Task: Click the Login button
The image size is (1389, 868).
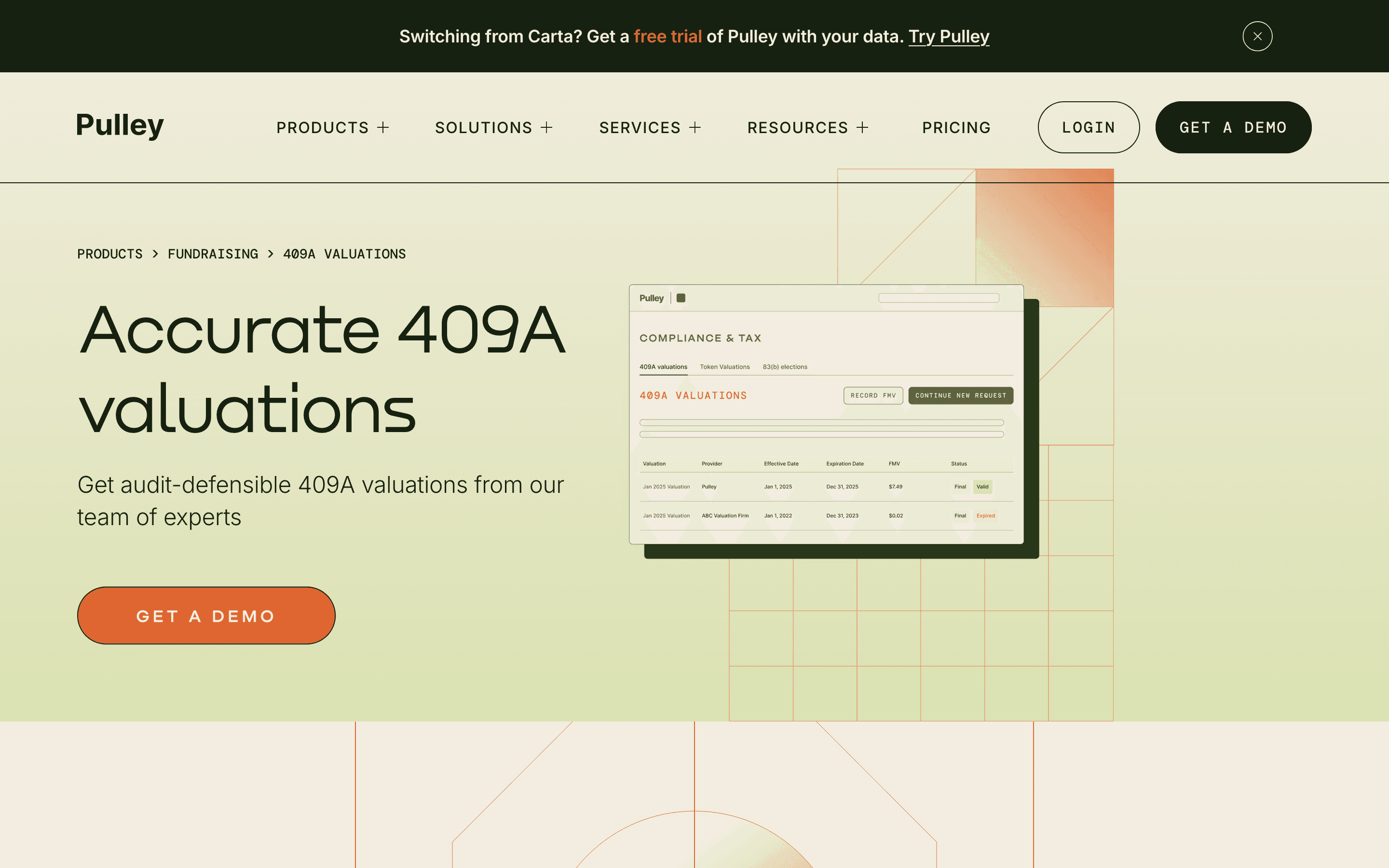Action: (1088, 127)
